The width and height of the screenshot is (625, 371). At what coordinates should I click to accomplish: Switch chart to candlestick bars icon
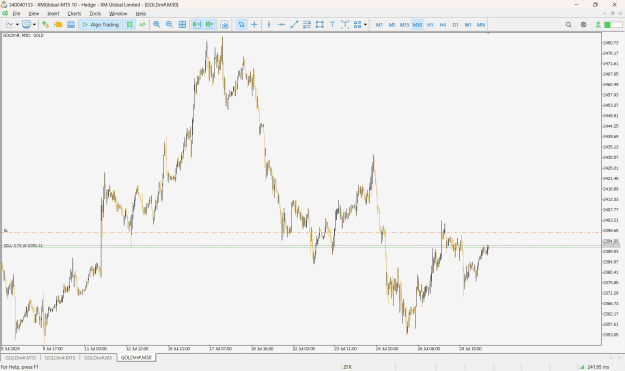(130, 25)
